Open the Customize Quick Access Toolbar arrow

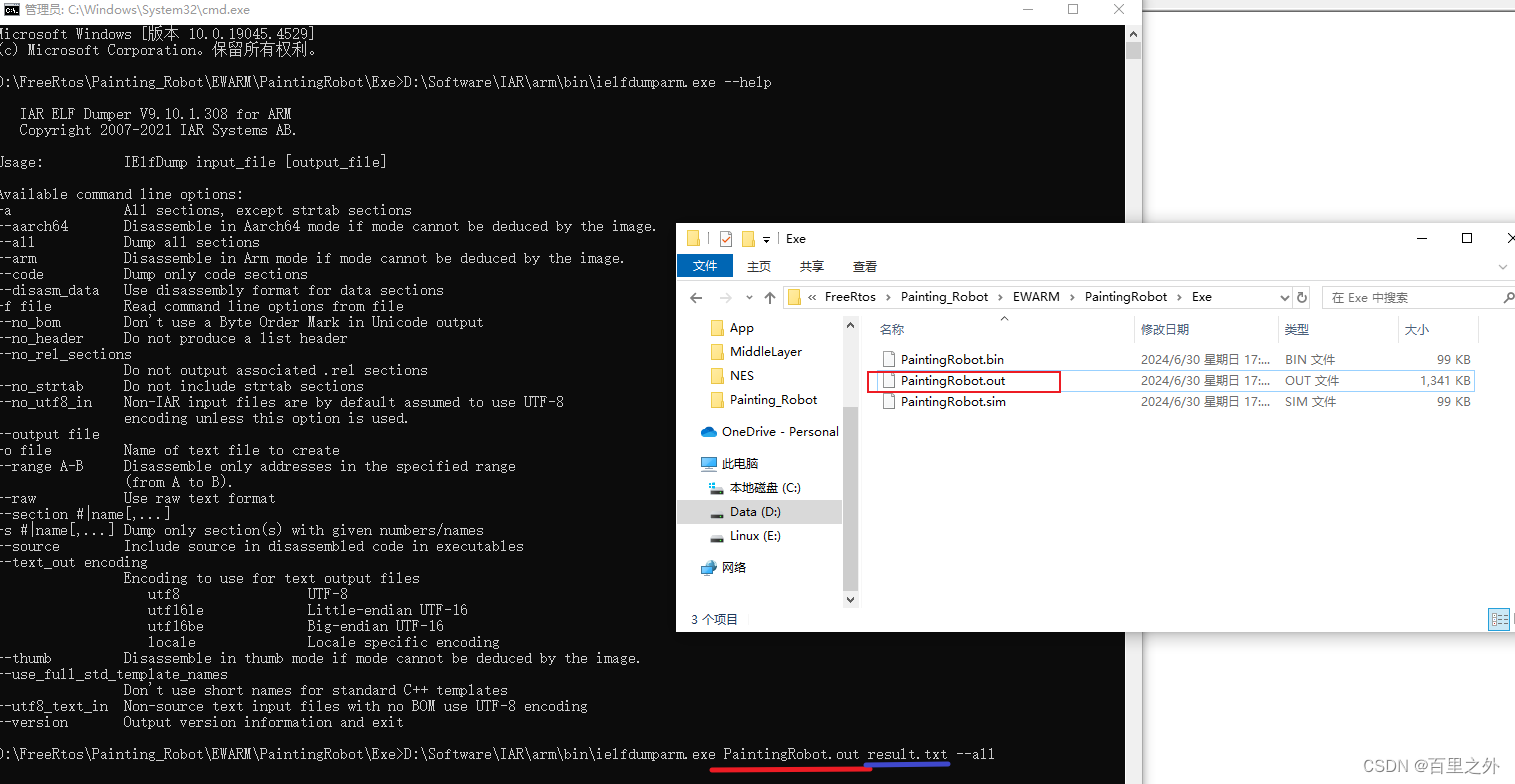pos(766,239)
